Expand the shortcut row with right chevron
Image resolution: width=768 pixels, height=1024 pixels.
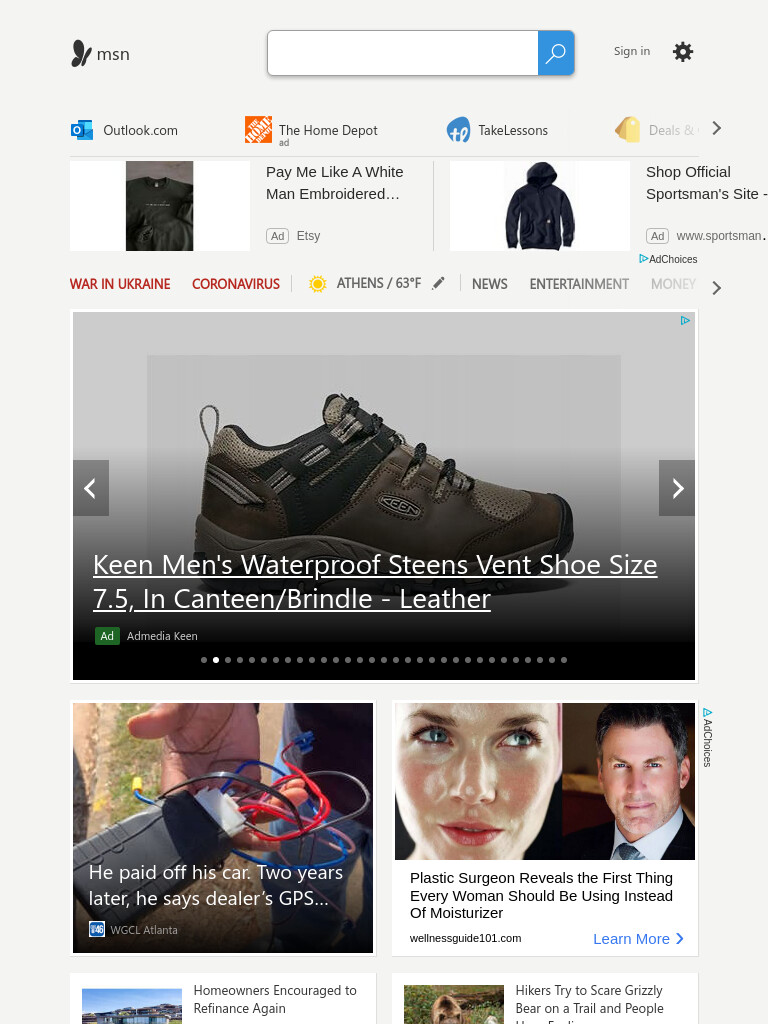716,128
